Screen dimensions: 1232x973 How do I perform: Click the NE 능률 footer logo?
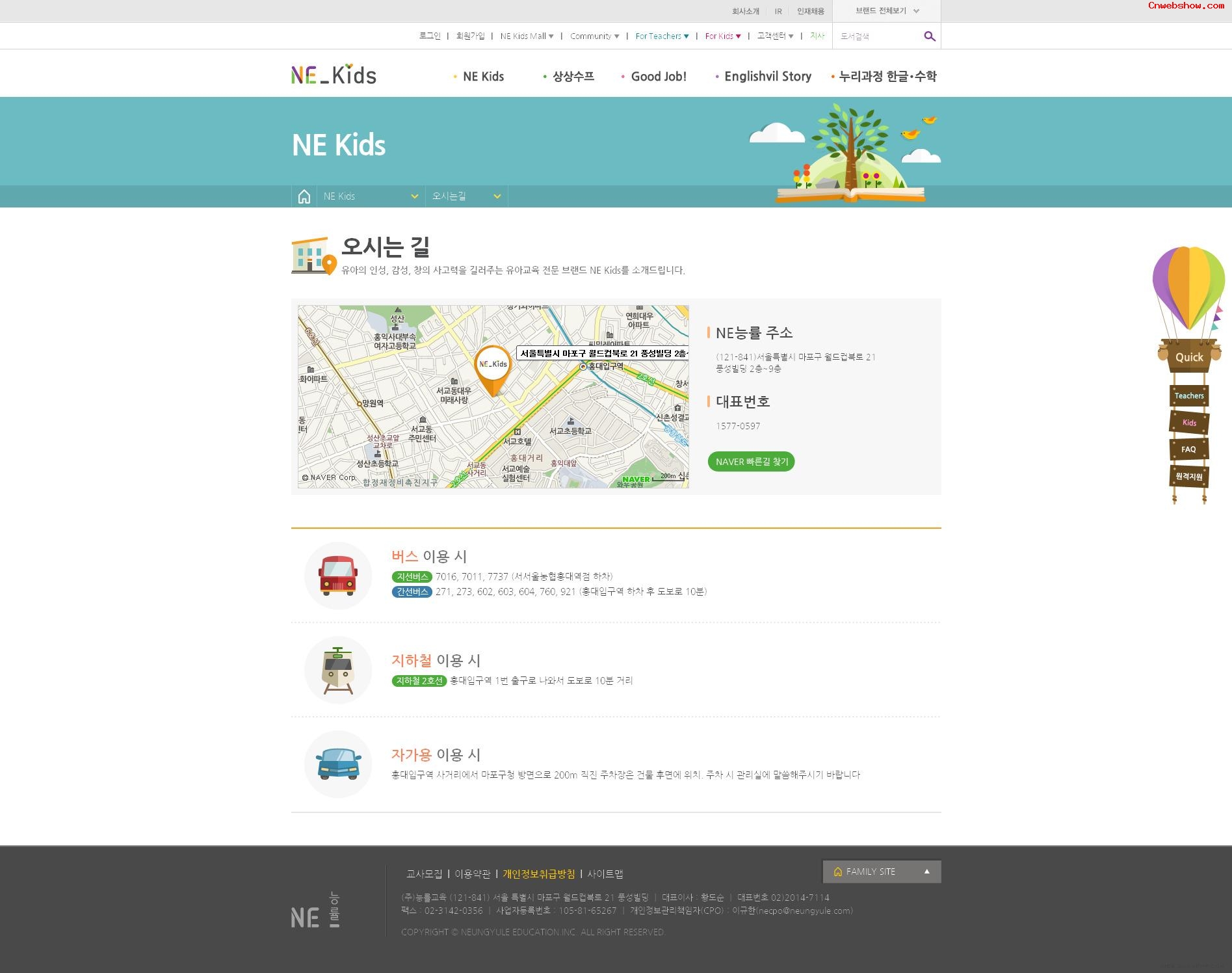(x=315, y=909)
